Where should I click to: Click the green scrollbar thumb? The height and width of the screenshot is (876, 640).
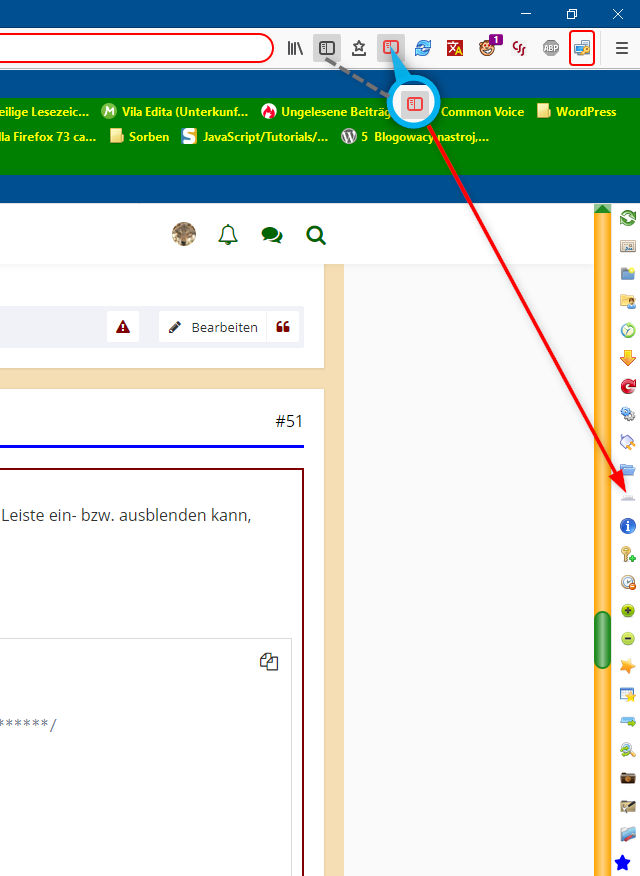click(x=602, y=639)
